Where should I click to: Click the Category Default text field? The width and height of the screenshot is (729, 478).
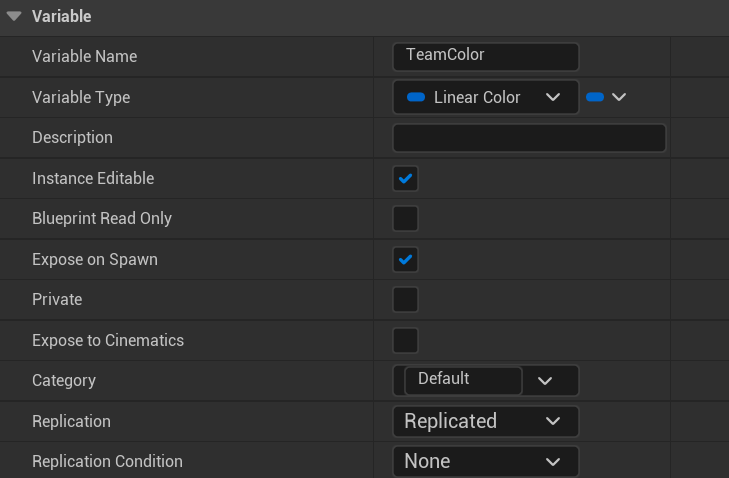point(462,380)
